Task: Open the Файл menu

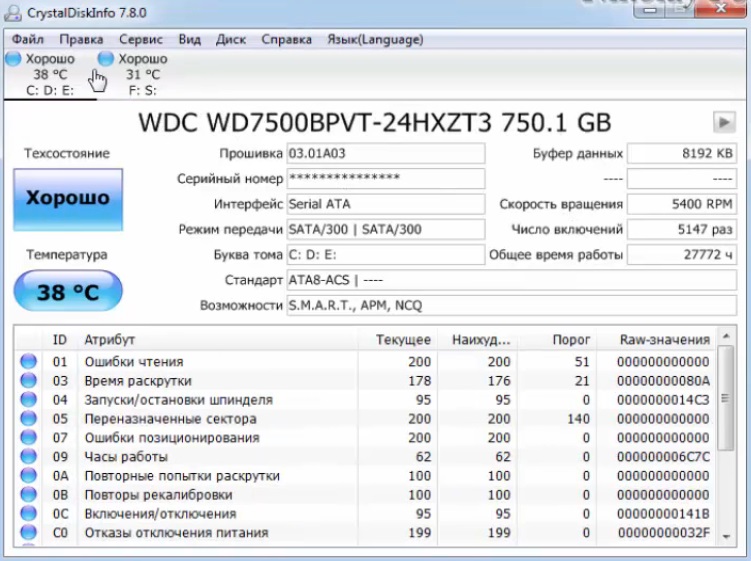Action: (28, 40)
